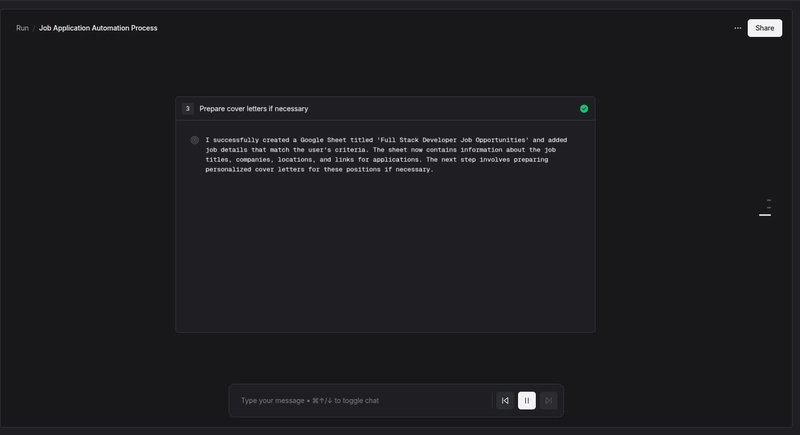Skip forward to the next step
The width and height of the screenshot is (800, 435).
tap(548, 400)
